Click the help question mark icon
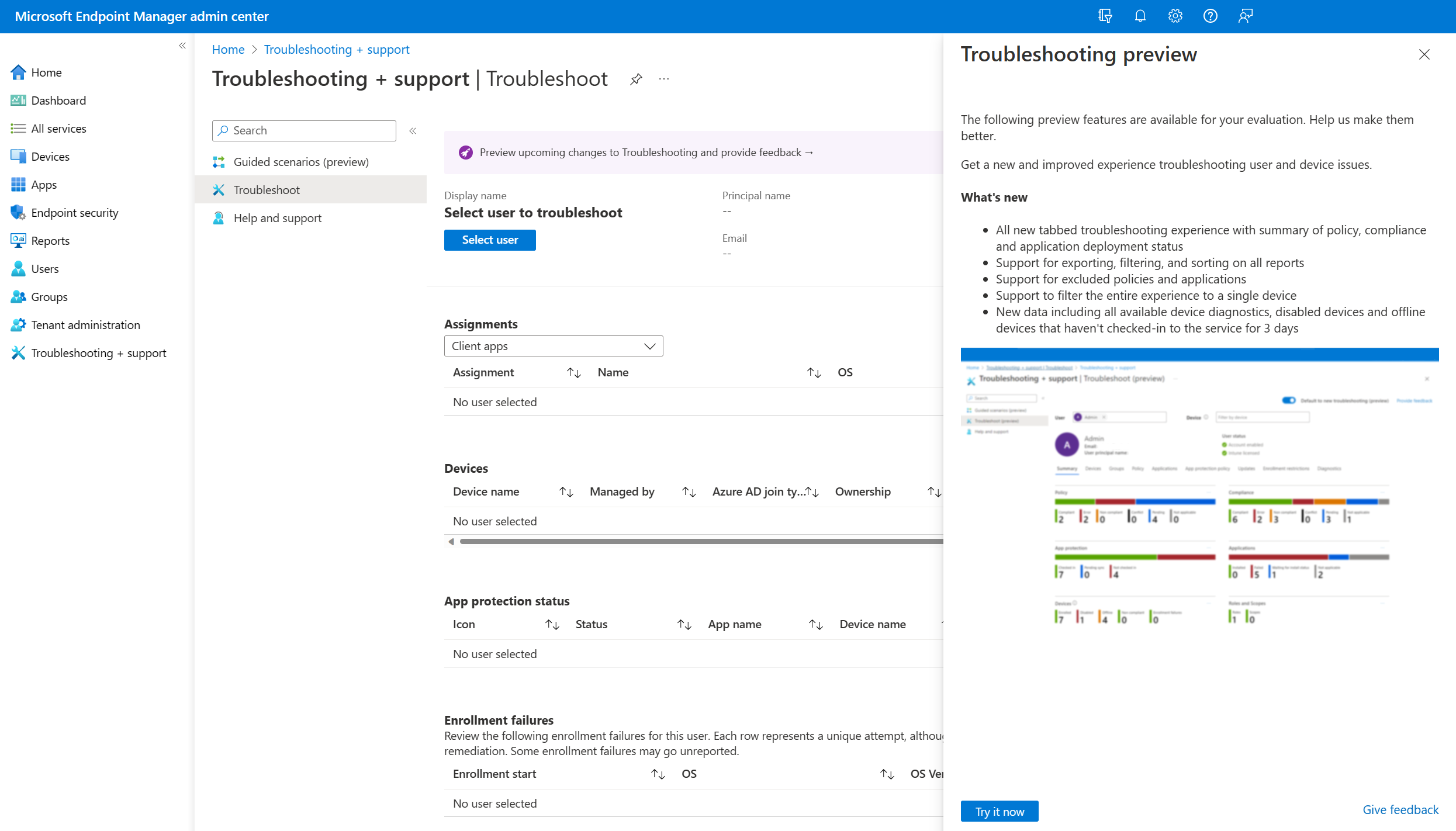The height and width of the screenshot is (831, 1456). tap(1210, 16)
